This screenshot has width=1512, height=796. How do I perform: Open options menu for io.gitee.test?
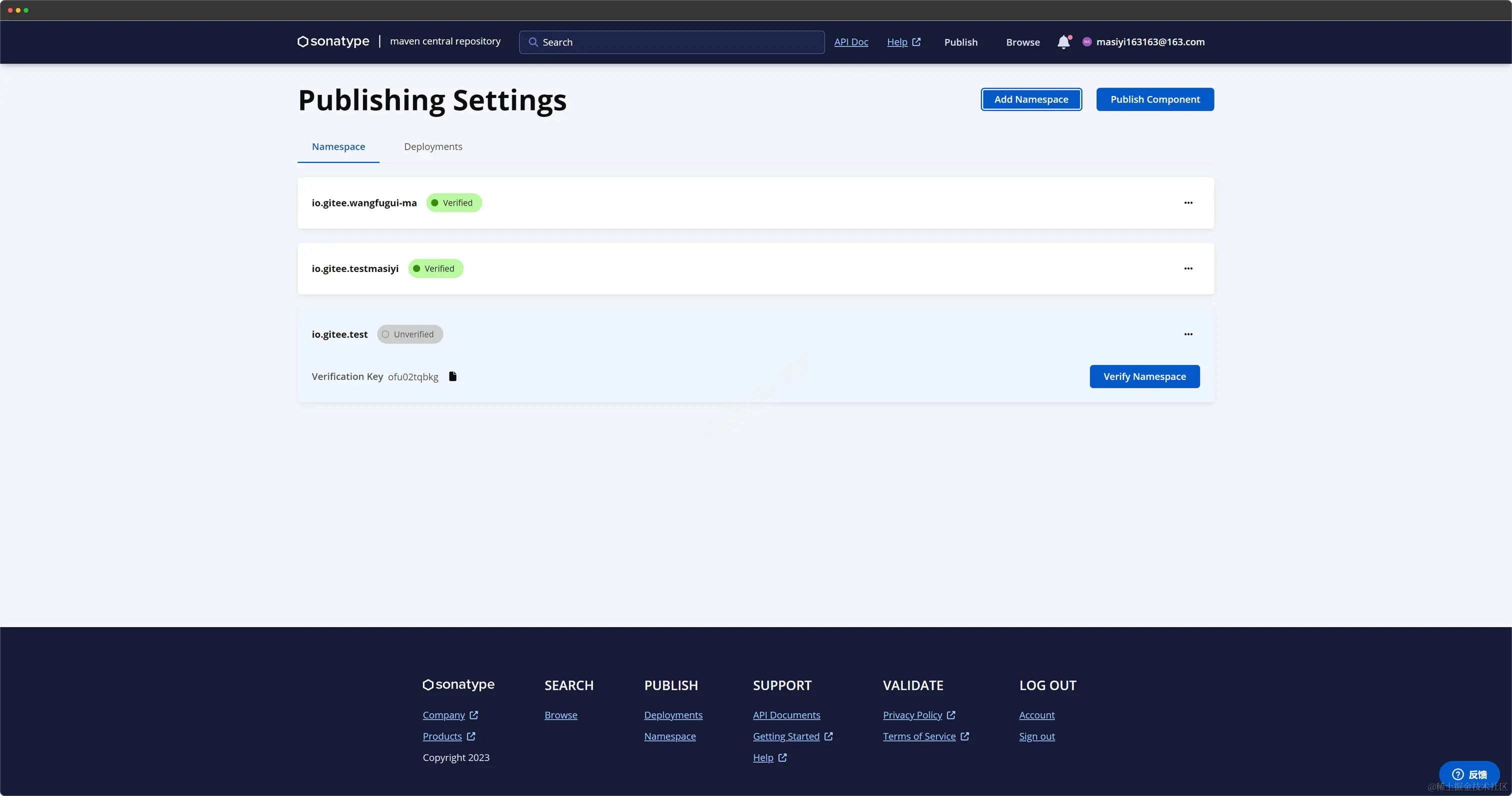coord(1188,334)
